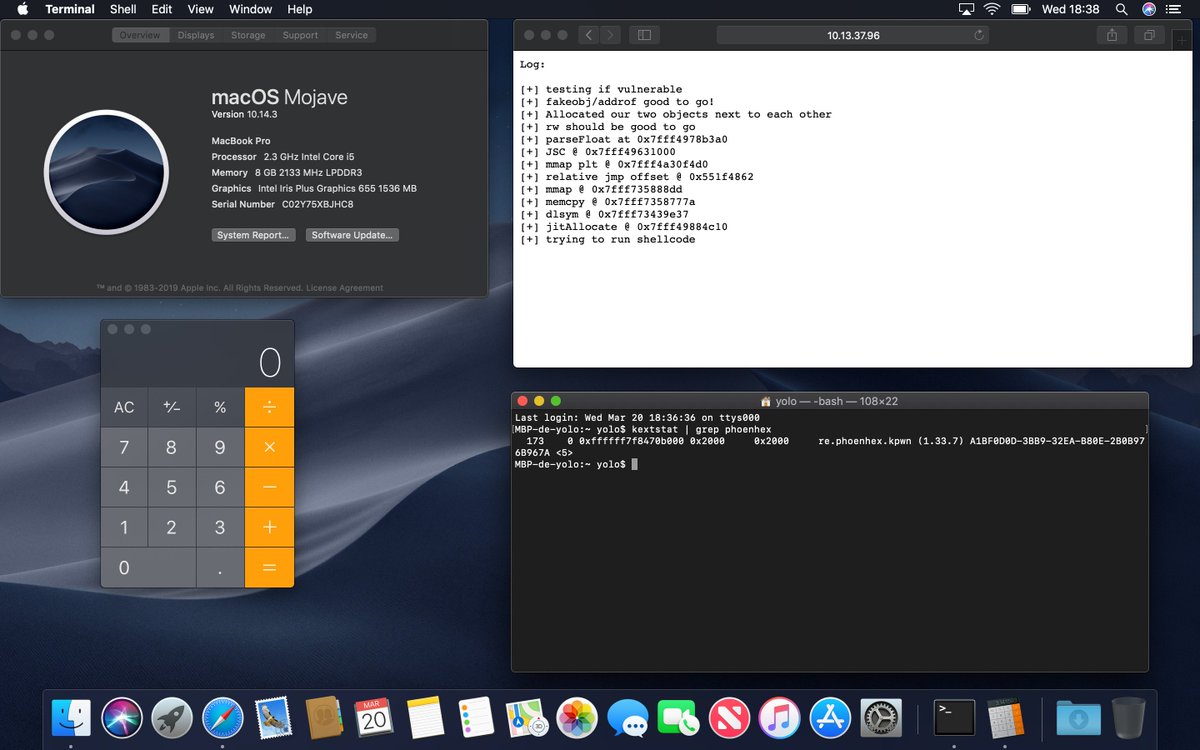Open Finder from the Dock

click(71, 717)
